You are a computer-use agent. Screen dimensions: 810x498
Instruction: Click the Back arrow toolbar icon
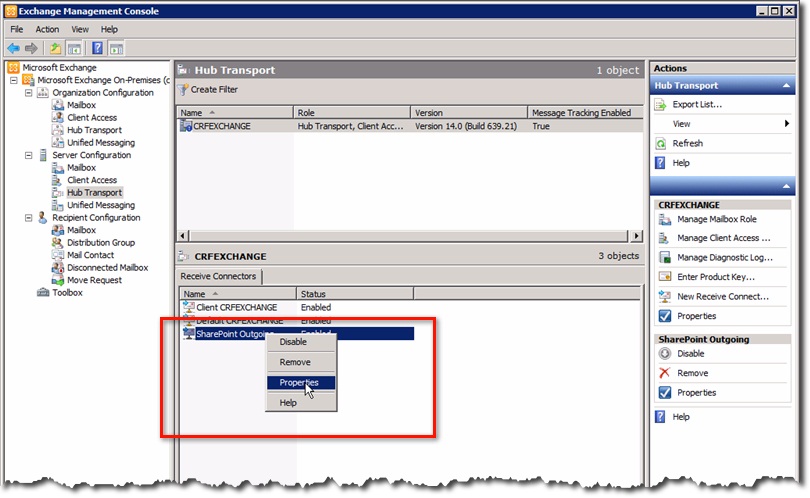coord(13,49)
